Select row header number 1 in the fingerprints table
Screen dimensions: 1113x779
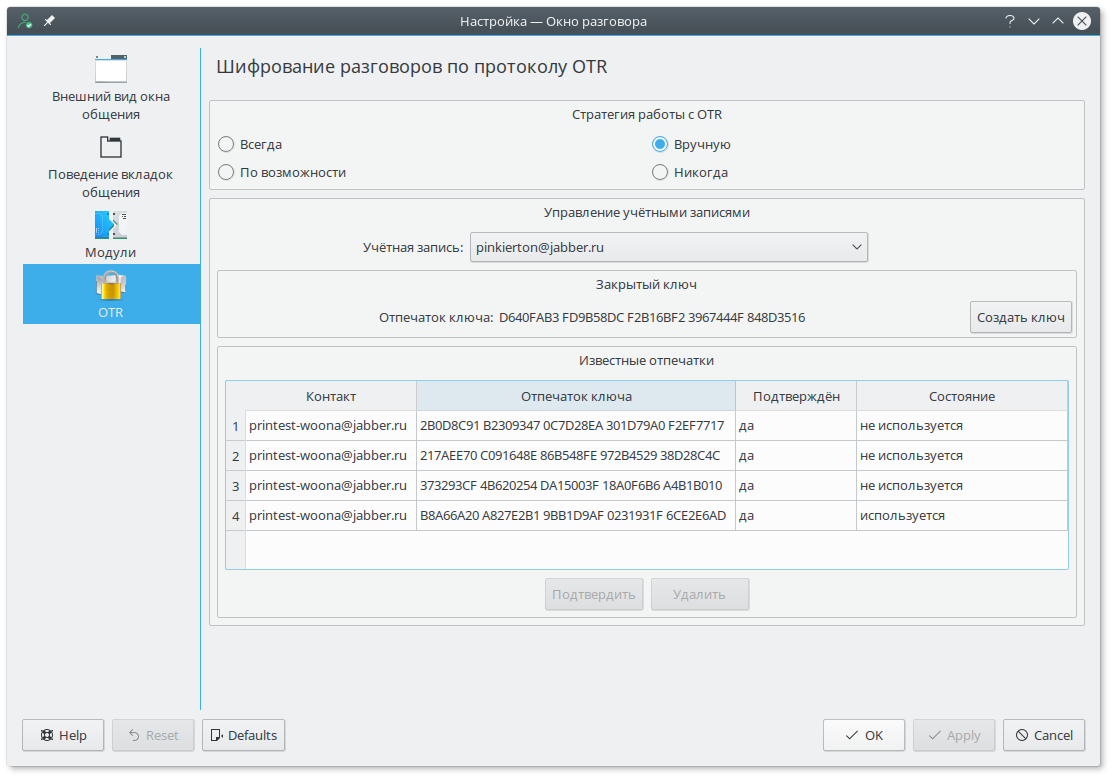coord(236,426)
